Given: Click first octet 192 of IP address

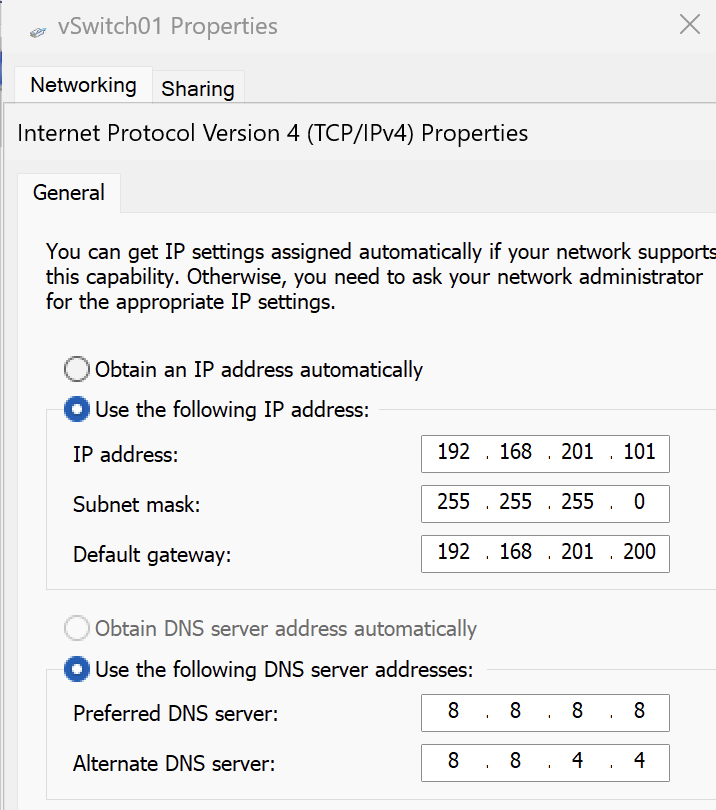Looking at the screenshot, I should click(454, 453).
